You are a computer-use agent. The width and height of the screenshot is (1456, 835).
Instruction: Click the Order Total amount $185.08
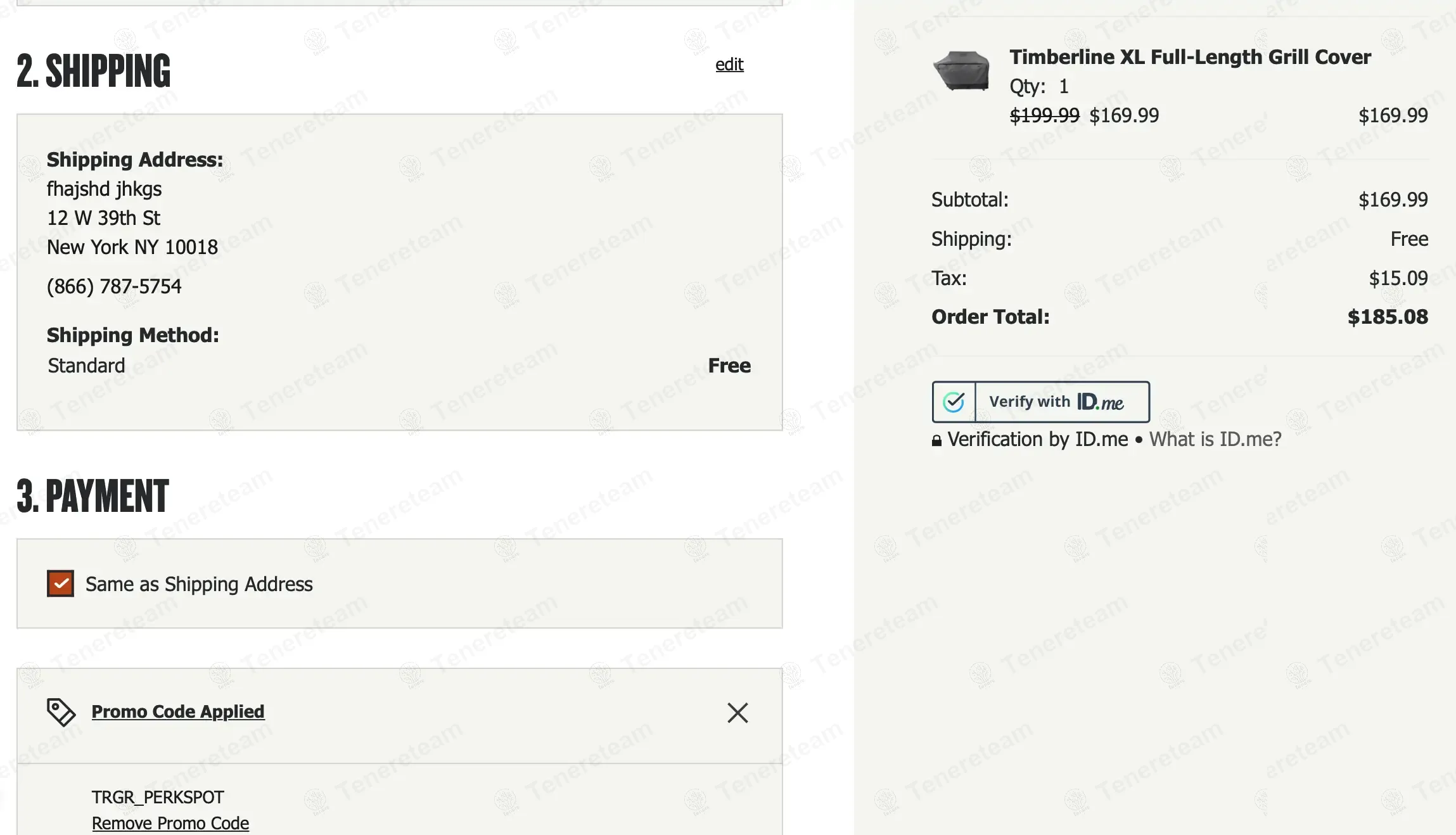(1387, 317)
